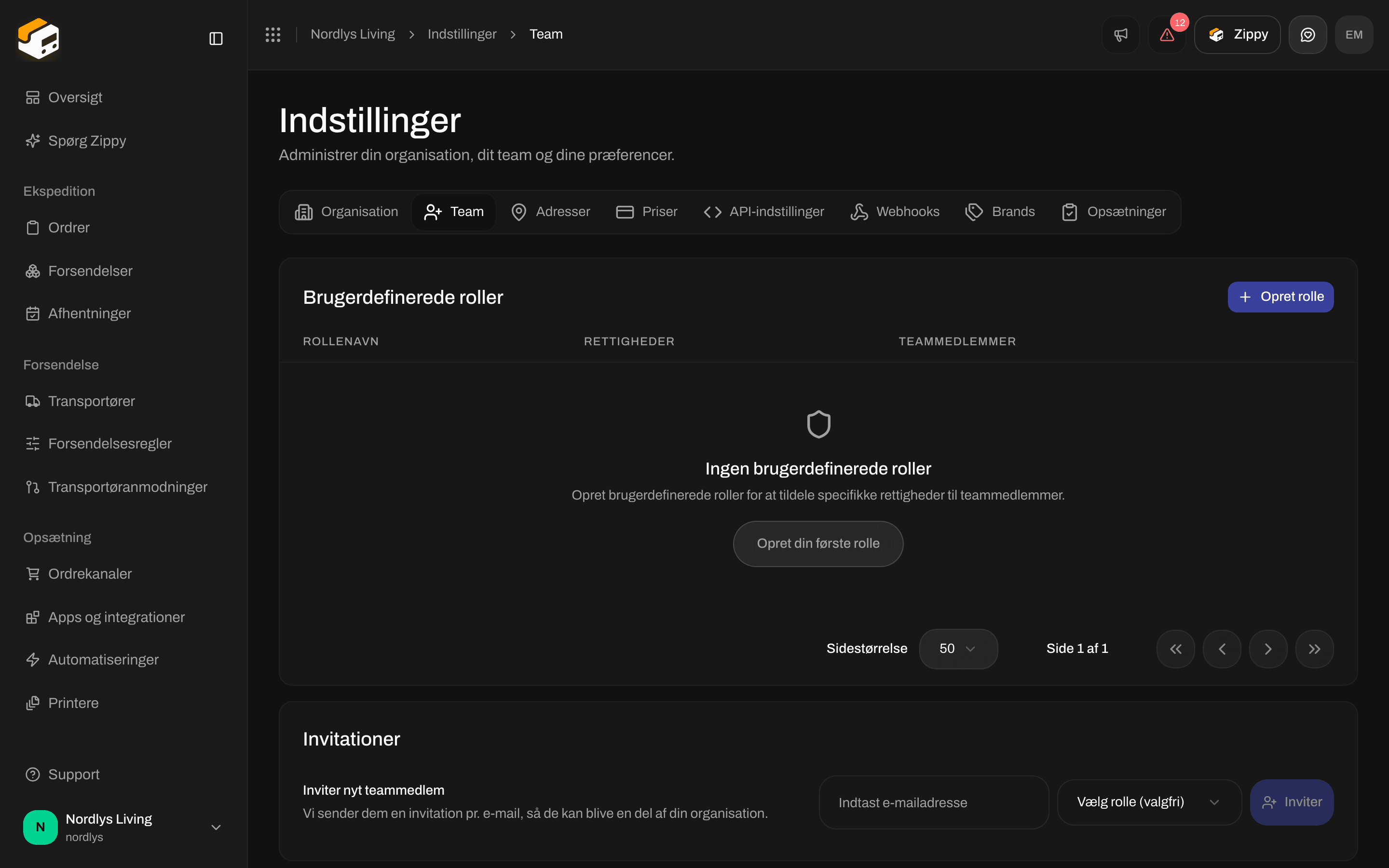Click the Inviter button
Screen dimensions: 1389x868
1292,802
